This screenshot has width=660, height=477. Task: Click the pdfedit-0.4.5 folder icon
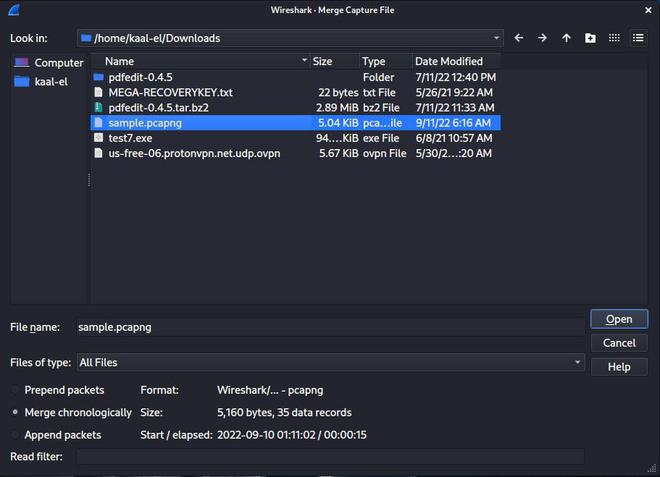[x=98, y=77]
